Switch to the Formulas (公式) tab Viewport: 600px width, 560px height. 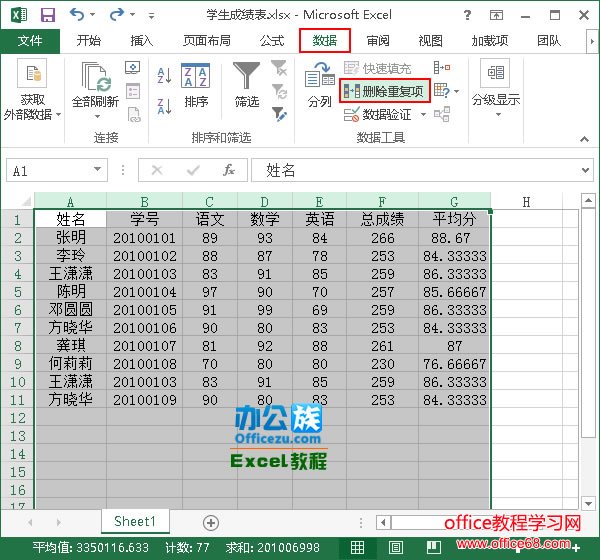(x=272, y=41)
